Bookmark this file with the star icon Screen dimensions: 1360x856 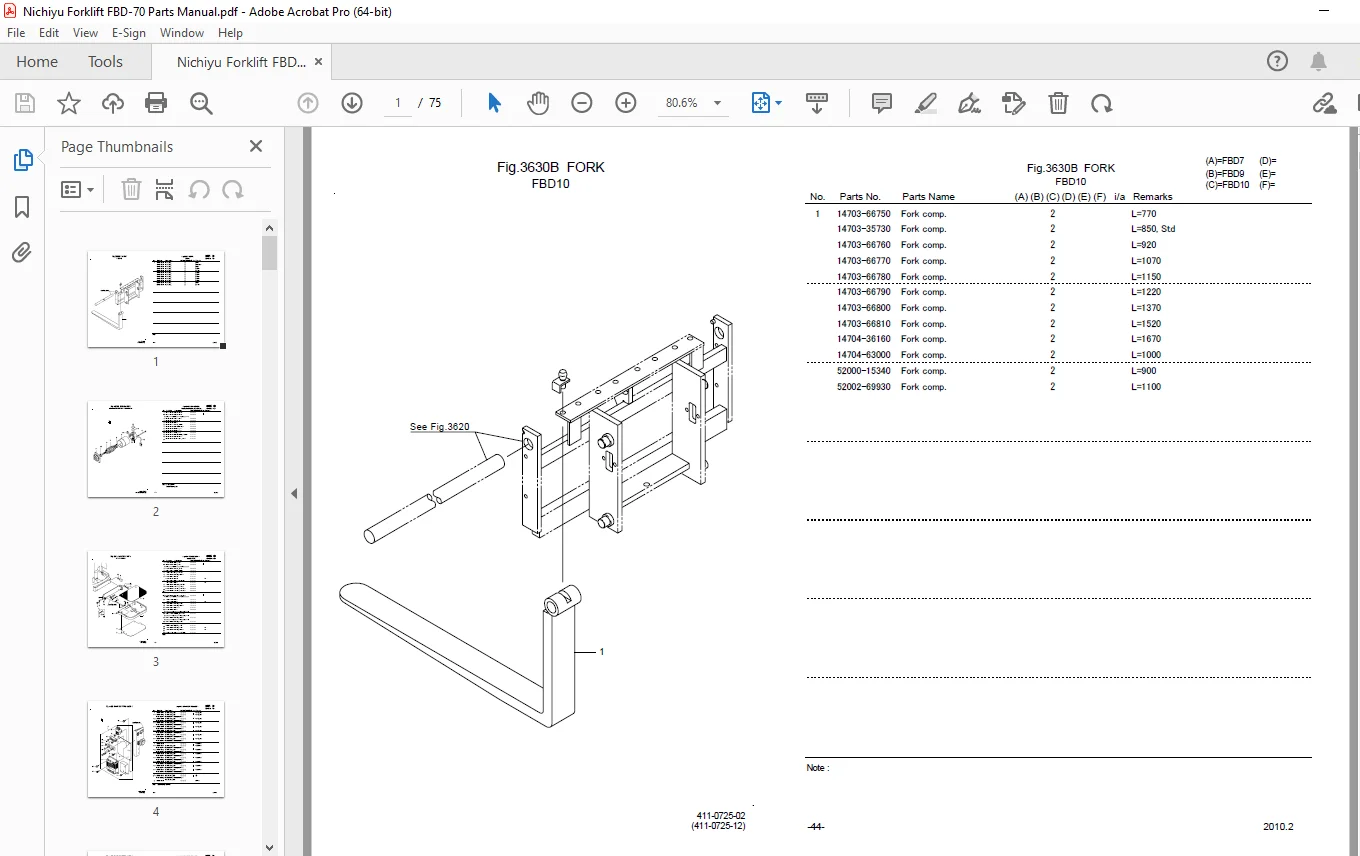68,103
